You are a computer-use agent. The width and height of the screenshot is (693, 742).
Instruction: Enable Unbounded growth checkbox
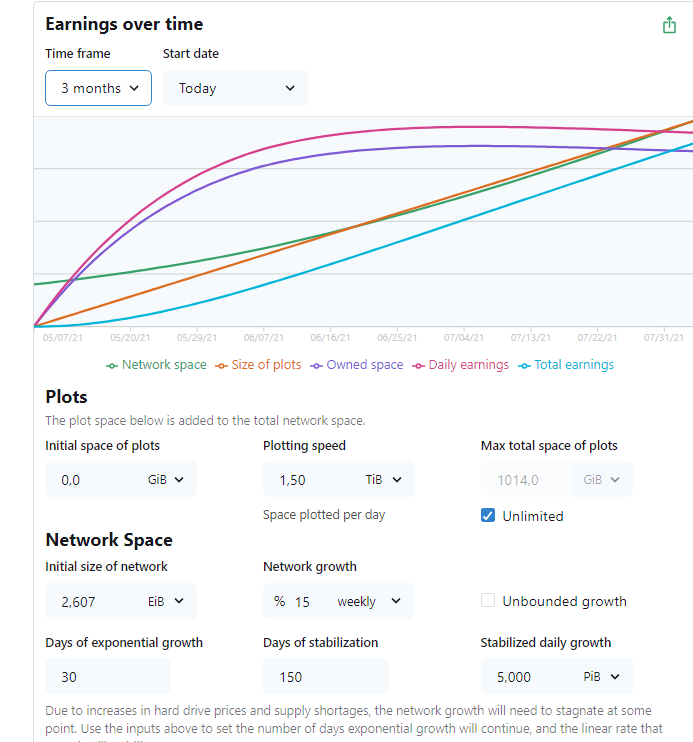(488, 601)
